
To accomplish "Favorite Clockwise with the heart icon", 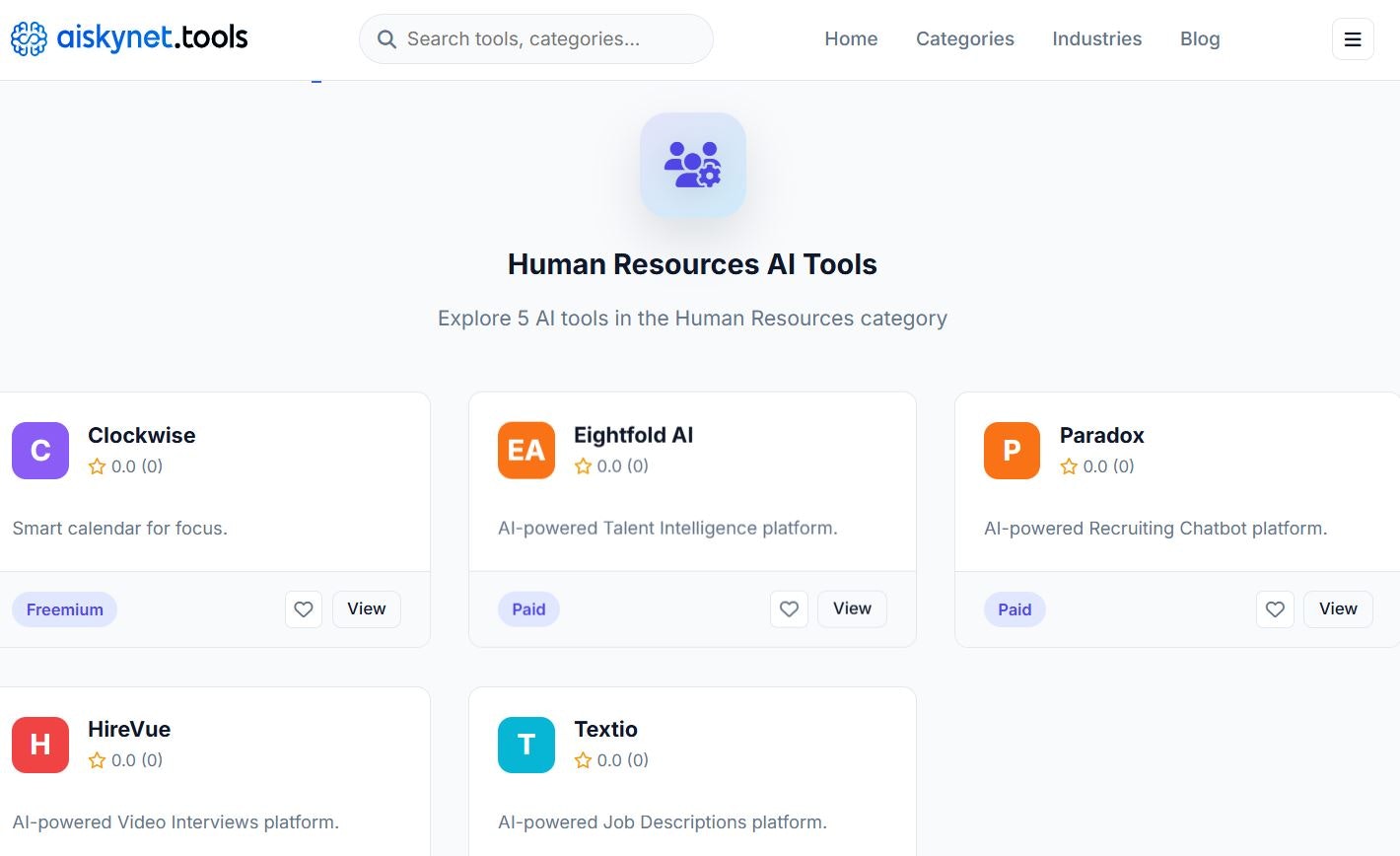I will (304, 609).
